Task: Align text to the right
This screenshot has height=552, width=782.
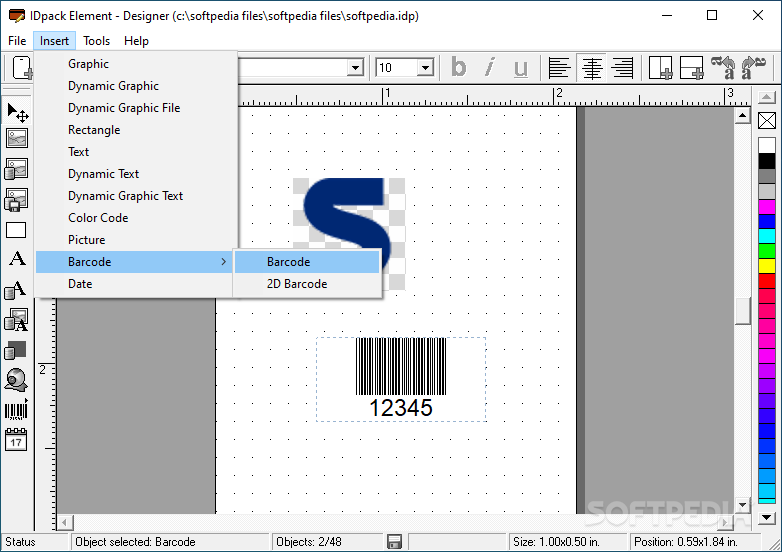Action: [622, 67]
